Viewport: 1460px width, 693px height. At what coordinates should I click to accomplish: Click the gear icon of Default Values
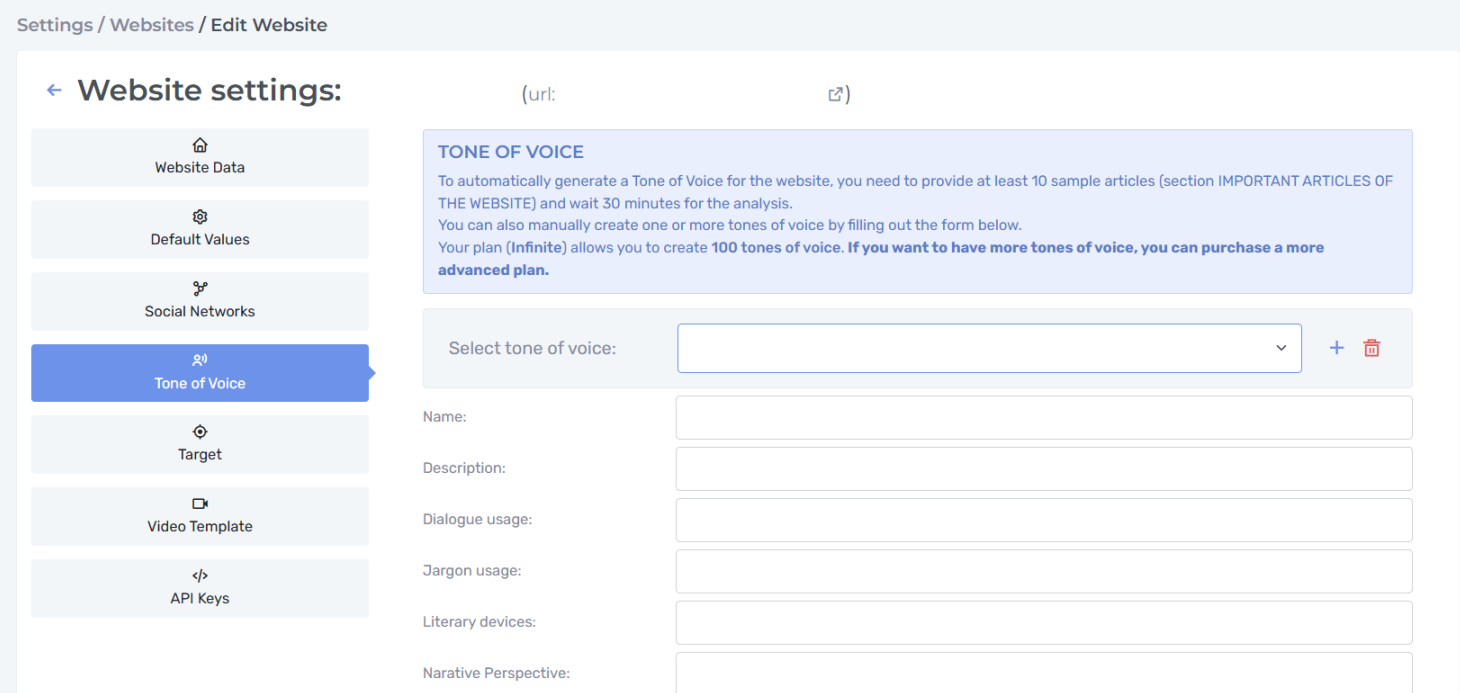[x=200, y=217]
